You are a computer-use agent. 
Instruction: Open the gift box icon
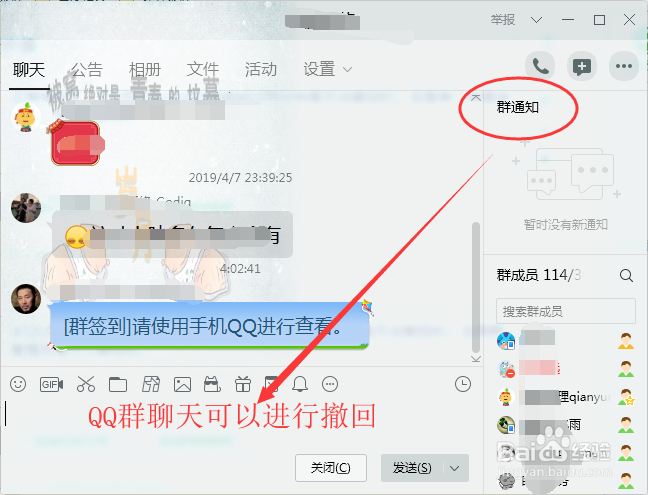coord(243,384)
